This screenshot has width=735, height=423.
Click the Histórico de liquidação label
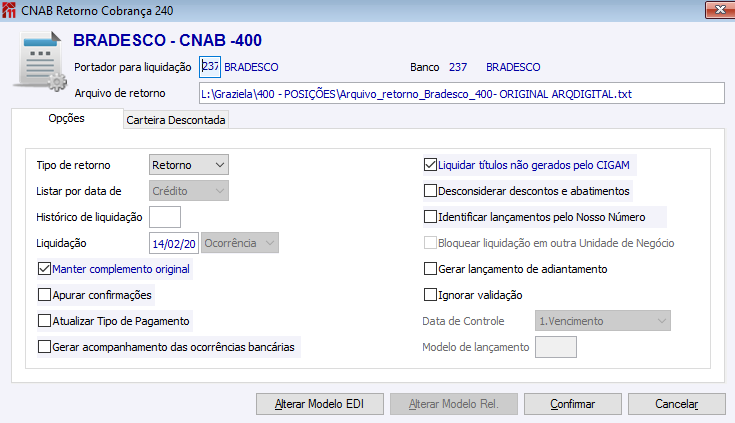pos(89,217)
